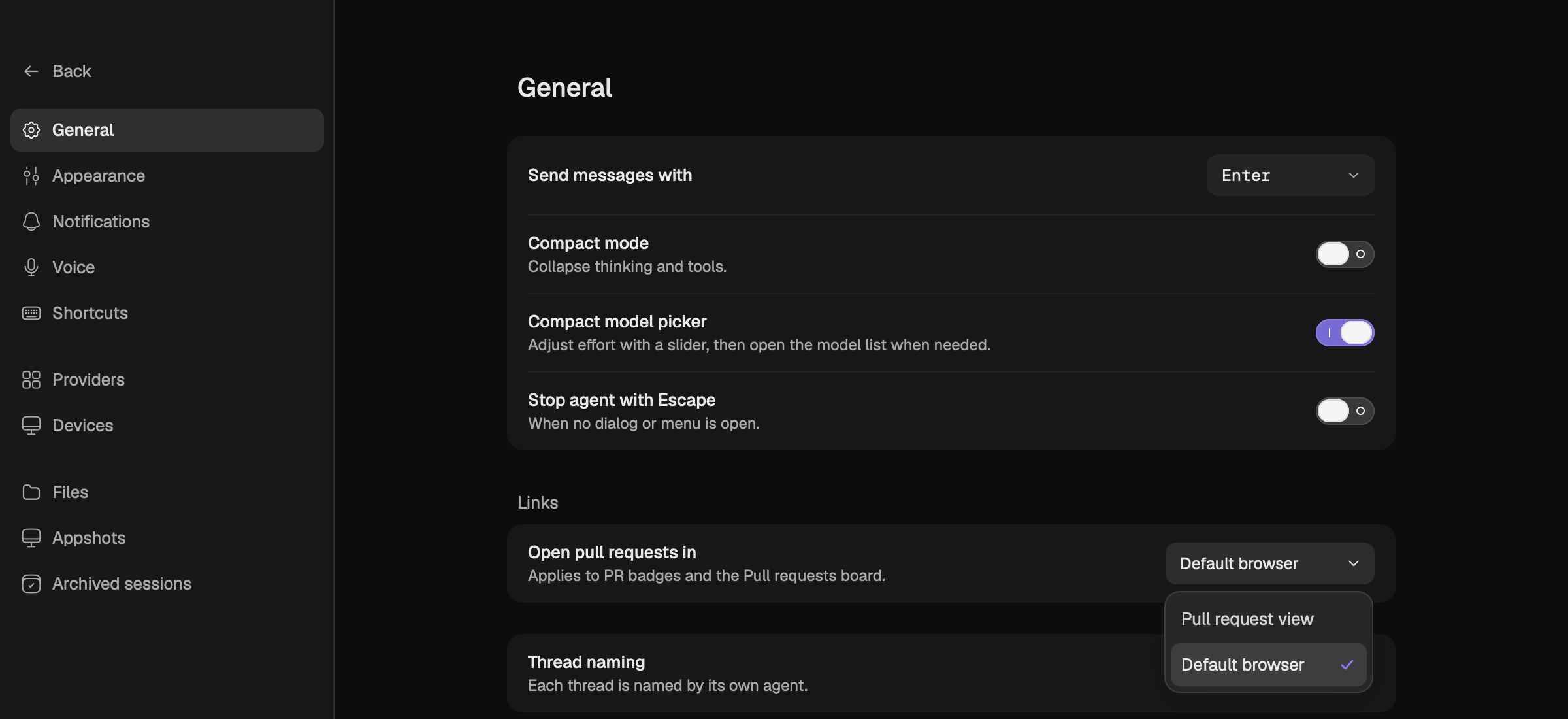
Task: Enable the Compact mode toggle
Action: (1345, 254)
